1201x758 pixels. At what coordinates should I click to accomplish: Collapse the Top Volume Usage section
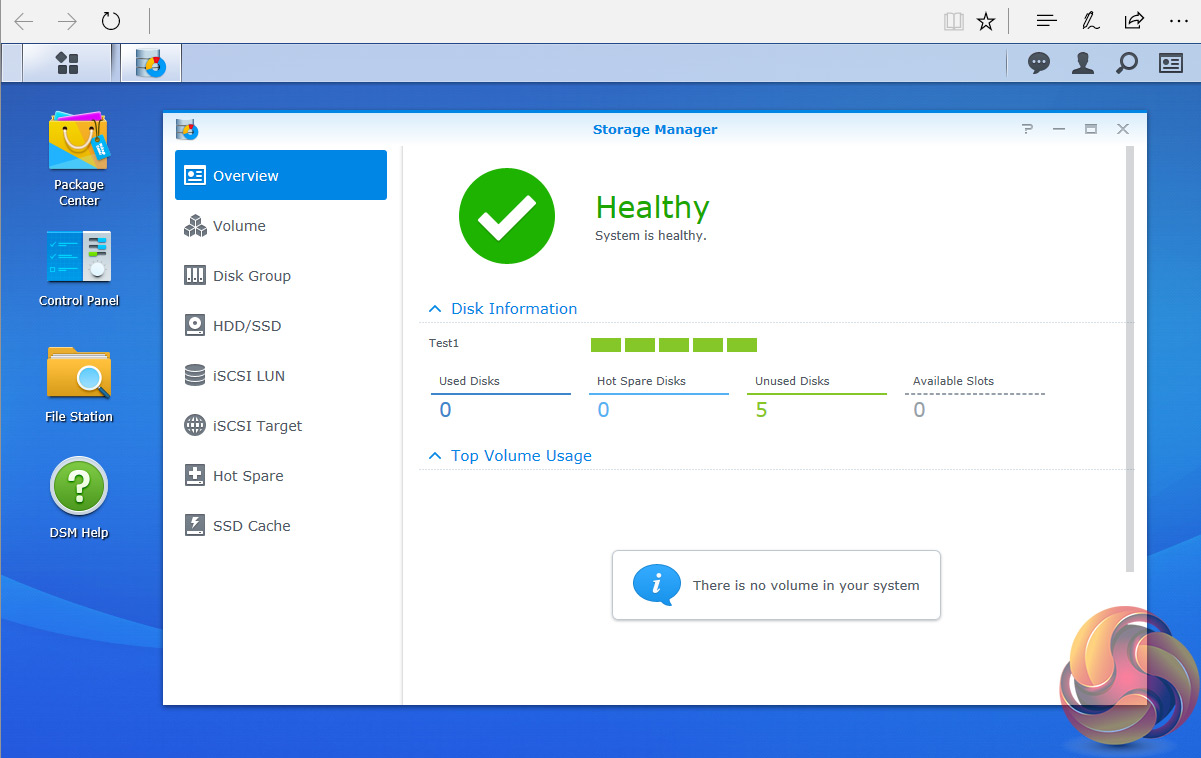(x=435, y=456)
